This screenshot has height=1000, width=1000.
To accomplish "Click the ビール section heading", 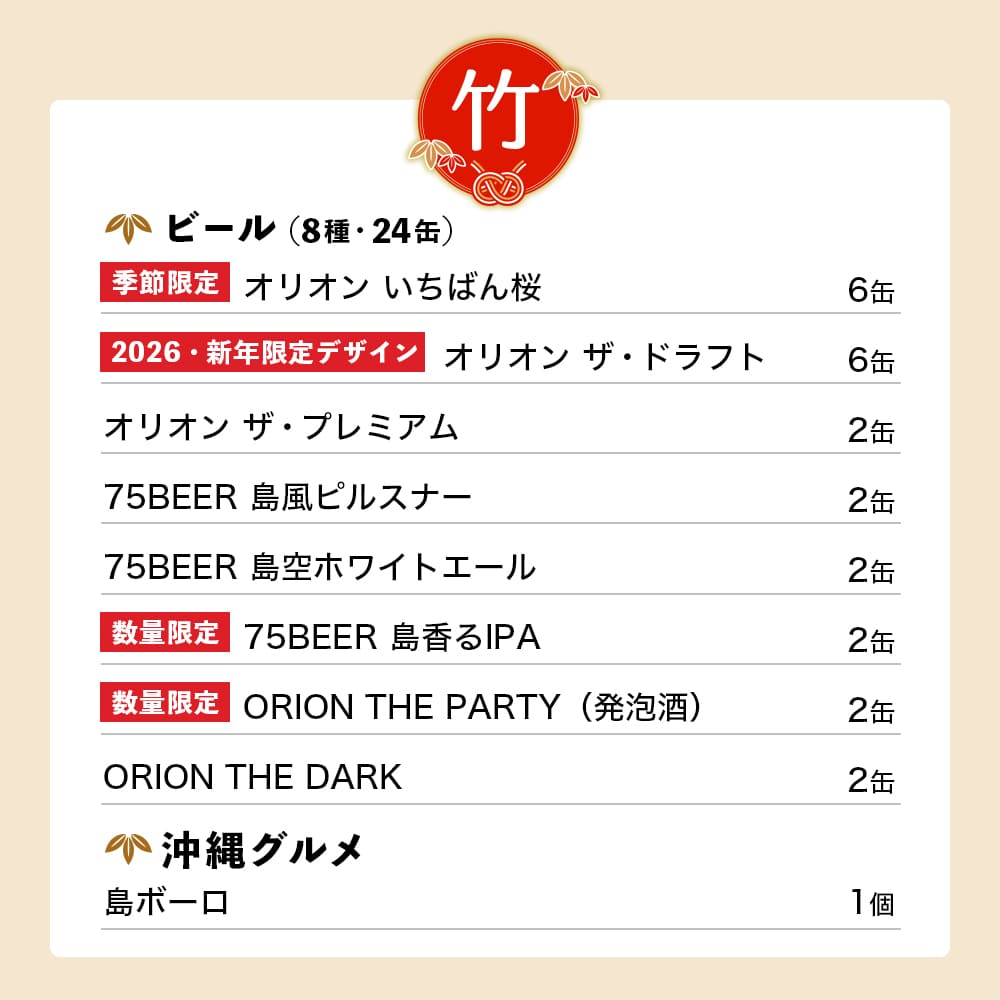I will pyautogui.click(x=219, y=229).
